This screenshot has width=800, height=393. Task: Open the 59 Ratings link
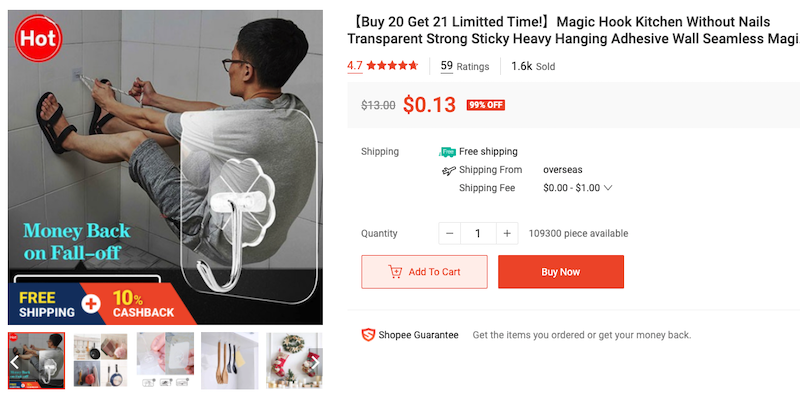[465, 66]
